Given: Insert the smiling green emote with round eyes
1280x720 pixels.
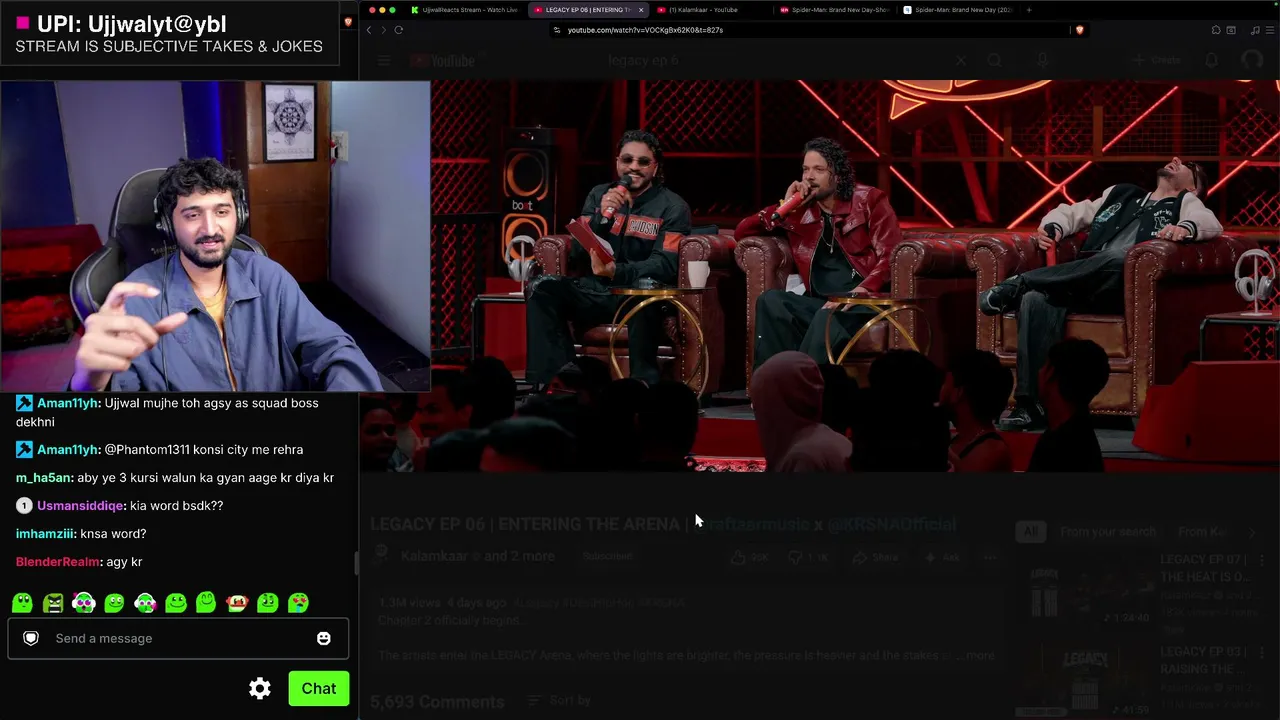Looking at the screenshot, I should (114, 602).
